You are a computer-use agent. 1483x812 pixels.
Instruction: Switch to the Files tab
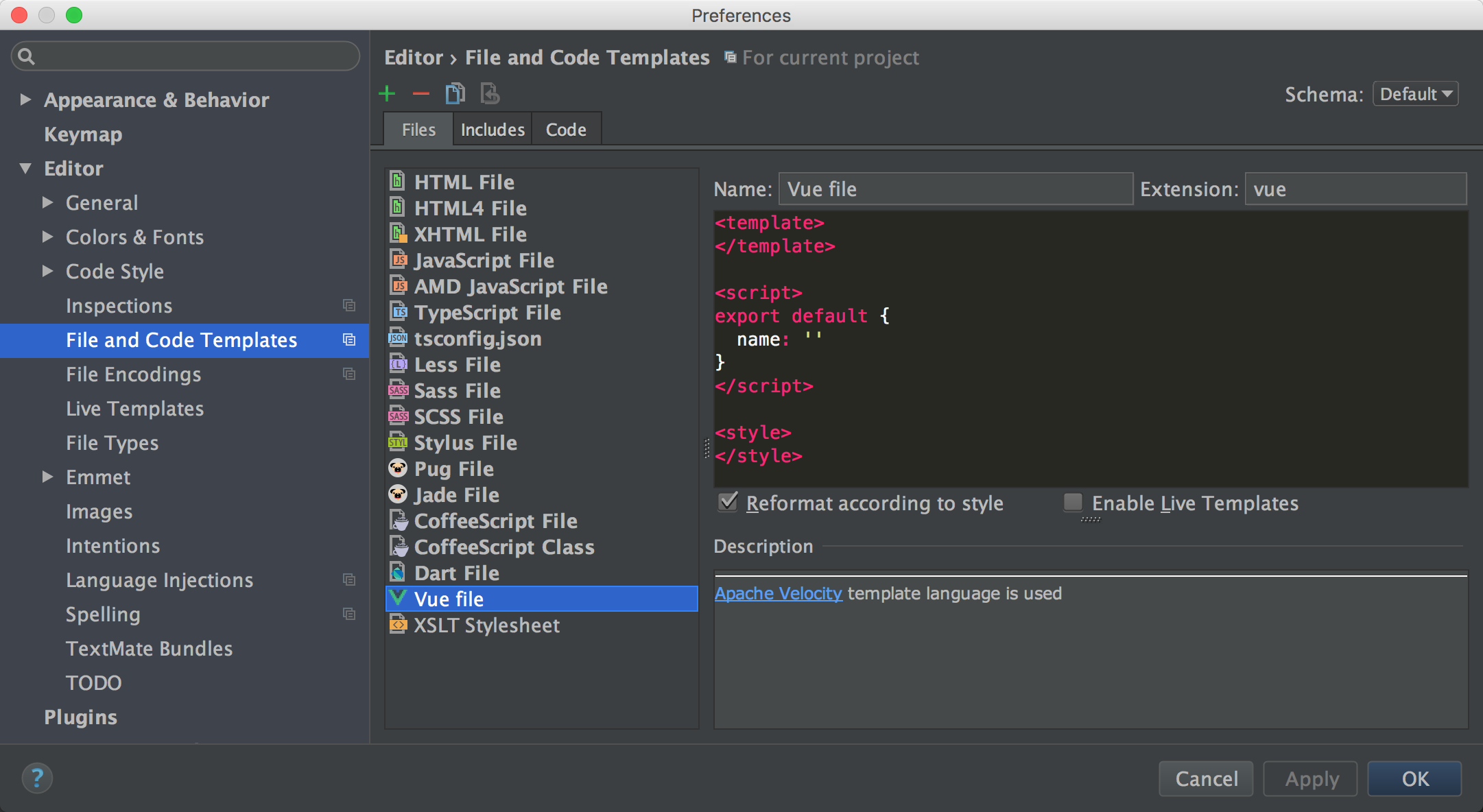pos(418,130)
